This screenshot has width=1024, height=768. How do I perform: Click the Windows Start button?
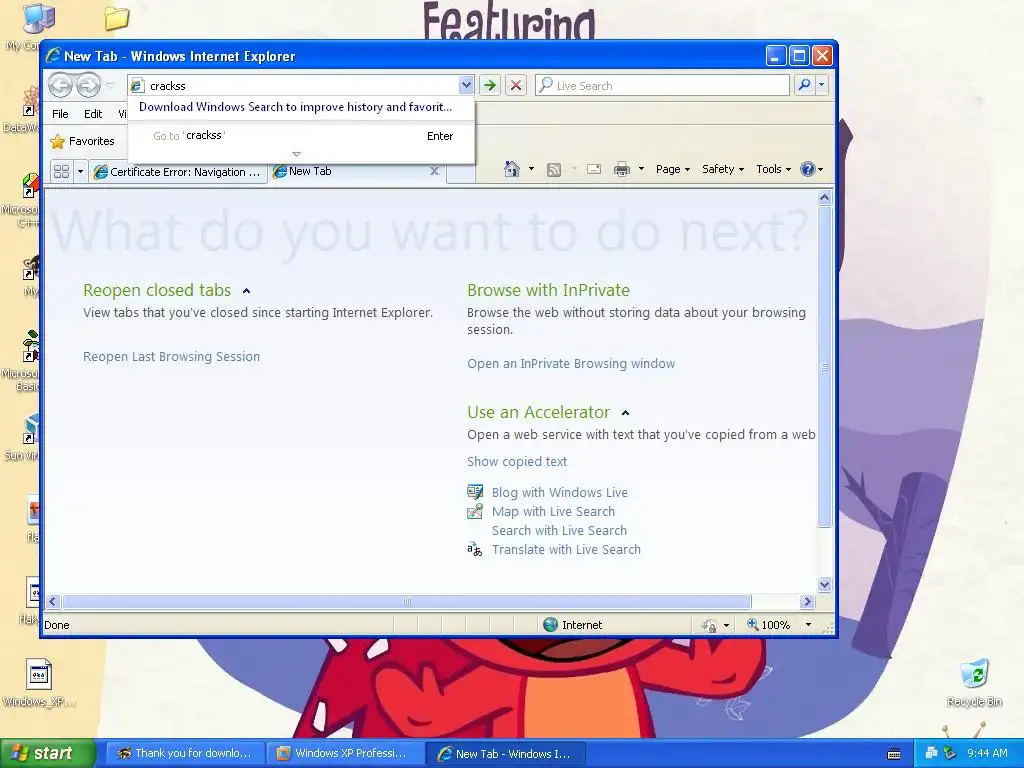48,753
